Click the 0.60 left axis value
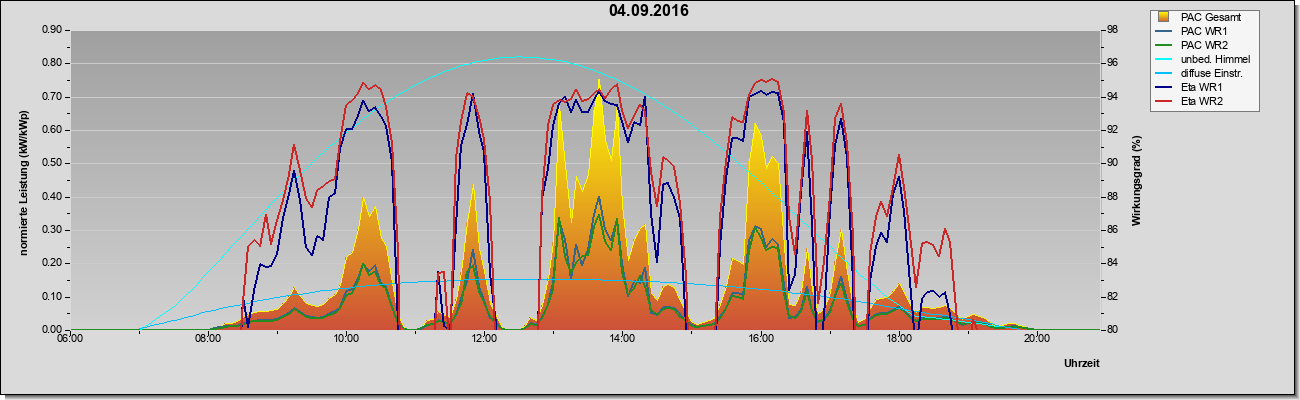 pos(52,130)
